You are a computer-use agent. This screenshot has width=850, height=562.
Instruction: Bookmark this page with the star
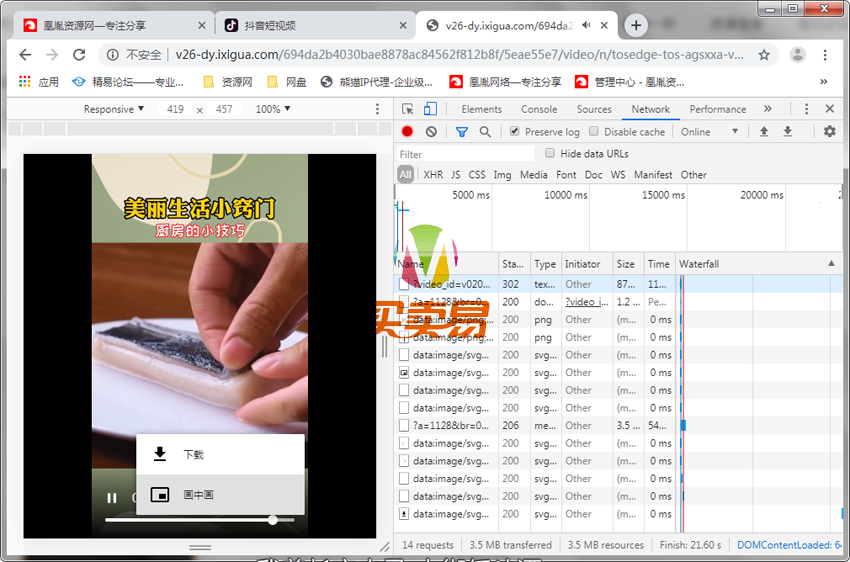[764, 55]
